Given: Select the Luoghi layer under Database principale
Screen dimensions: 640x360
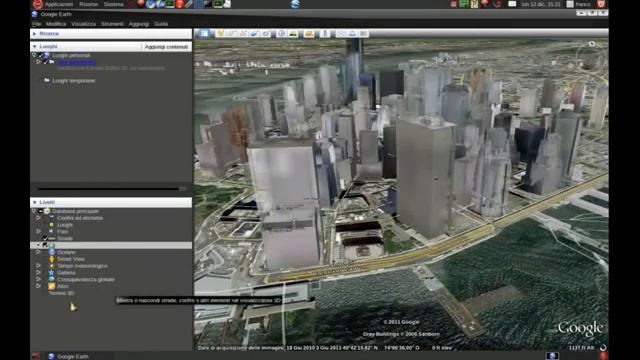Looking at the screenshot, I should click(x=64, y=225).
